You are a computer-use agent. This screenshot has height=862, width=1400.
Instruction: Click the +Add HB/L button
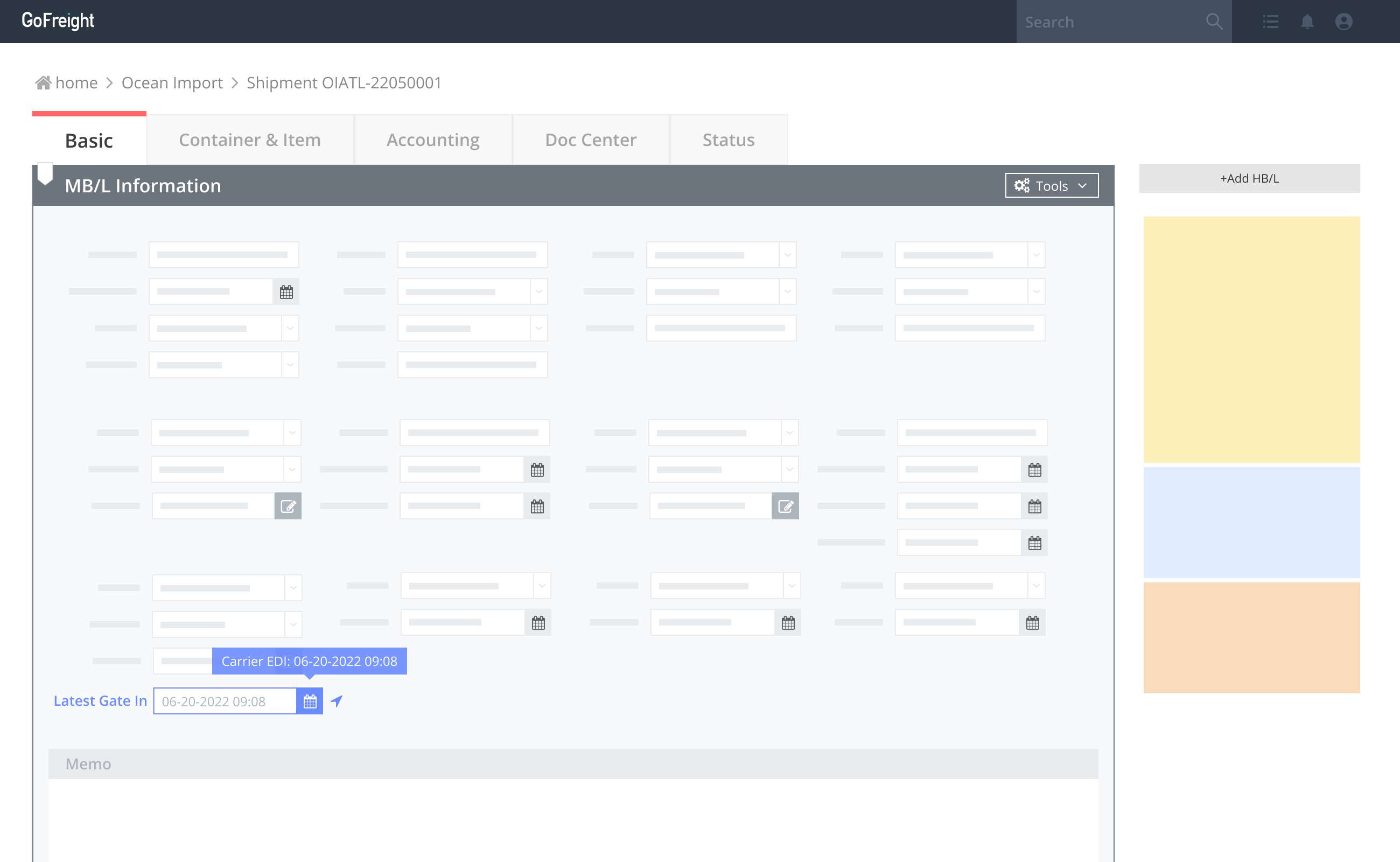coord(1249,178)
